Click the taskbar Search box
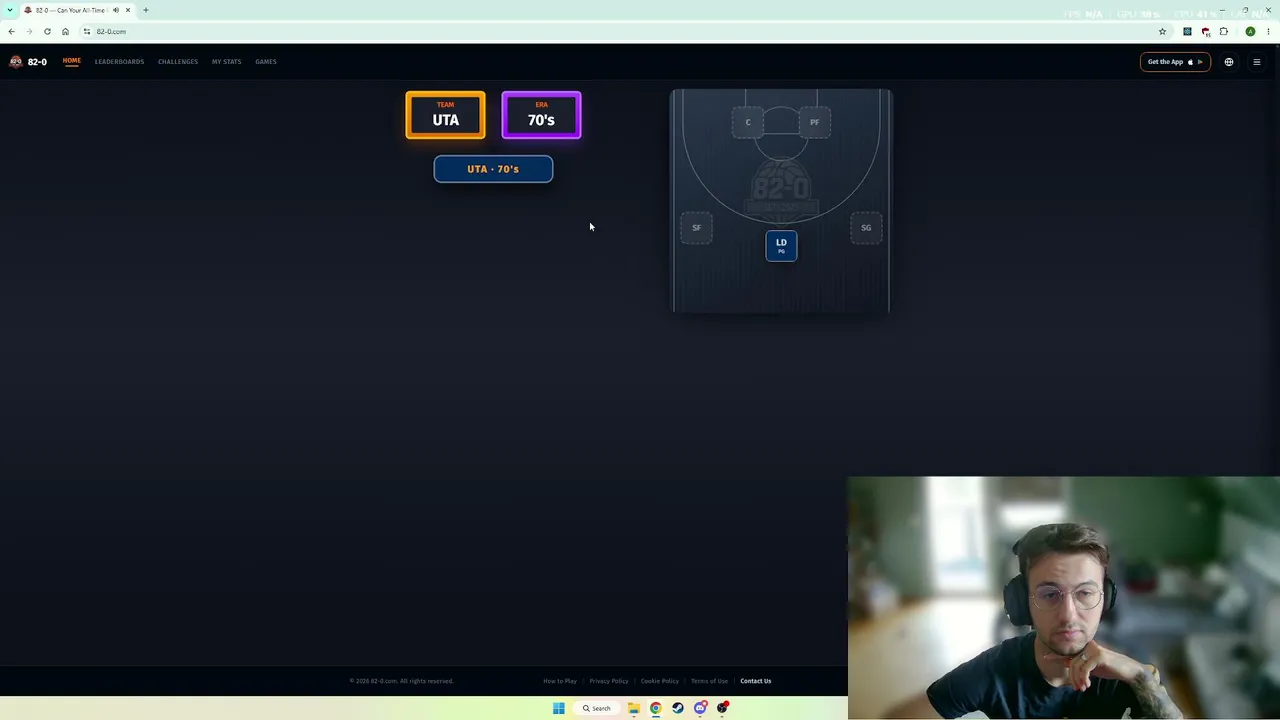Viewport: 1280px width, 720px height. (x=597, y=708)
